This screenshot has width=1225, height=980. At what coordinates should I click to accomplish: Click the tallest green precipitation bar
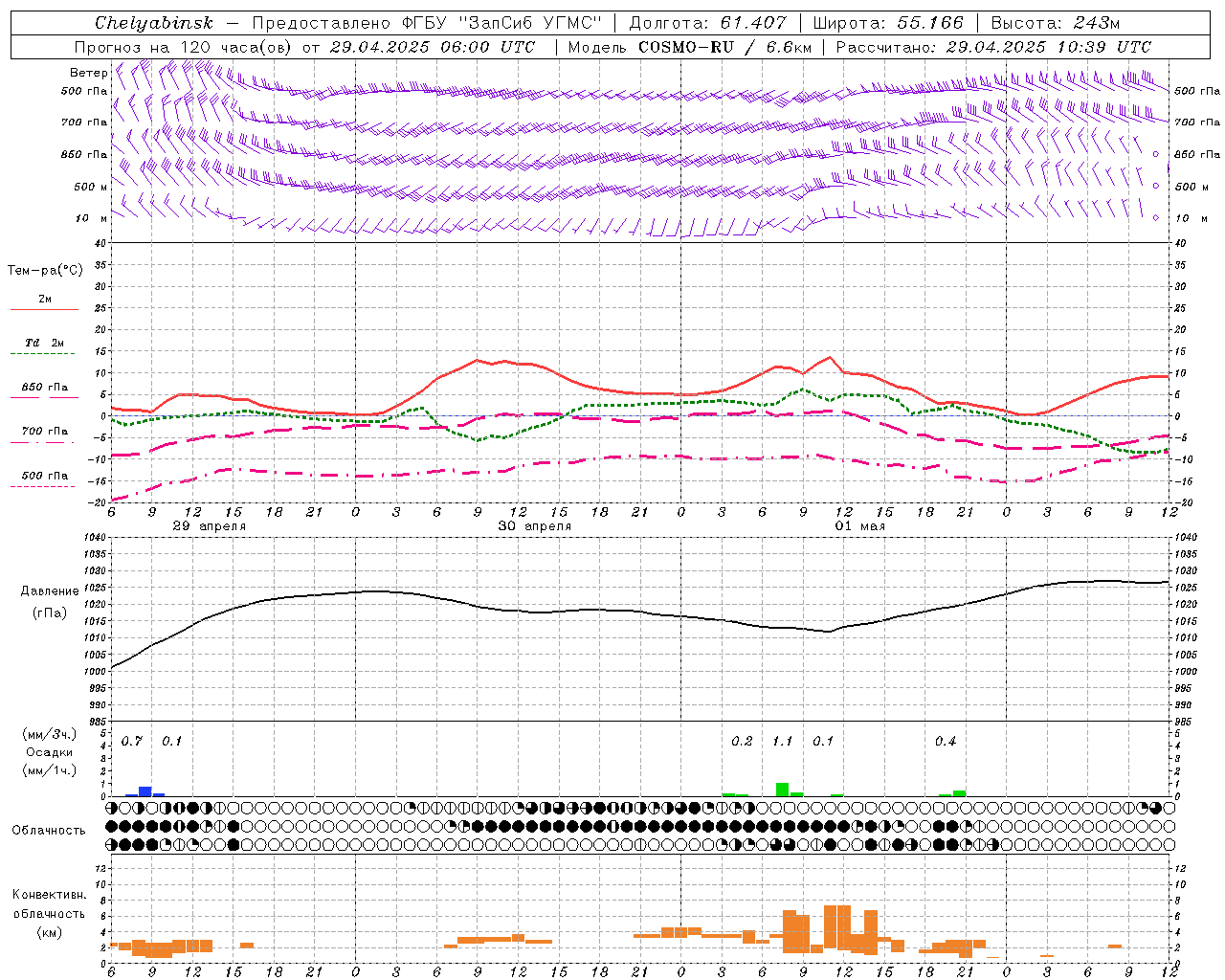tap(783, 790)
